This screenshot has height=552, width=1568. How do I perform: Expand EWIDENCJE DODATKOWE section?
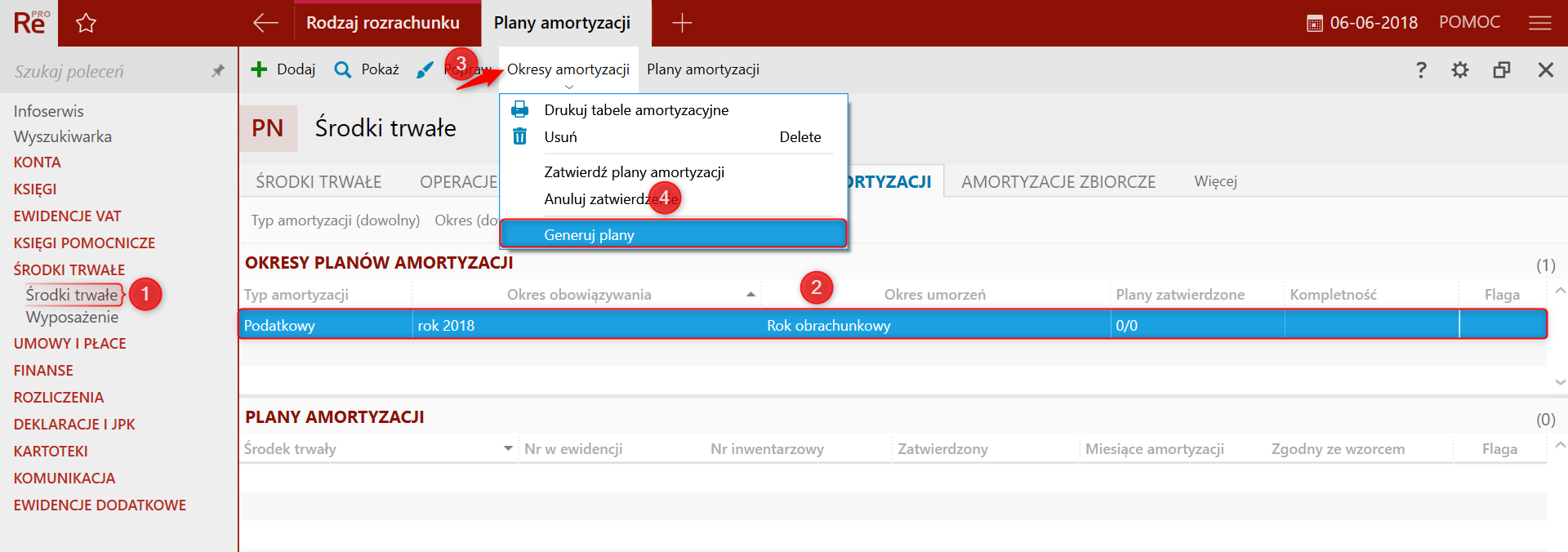click(100, 505)
